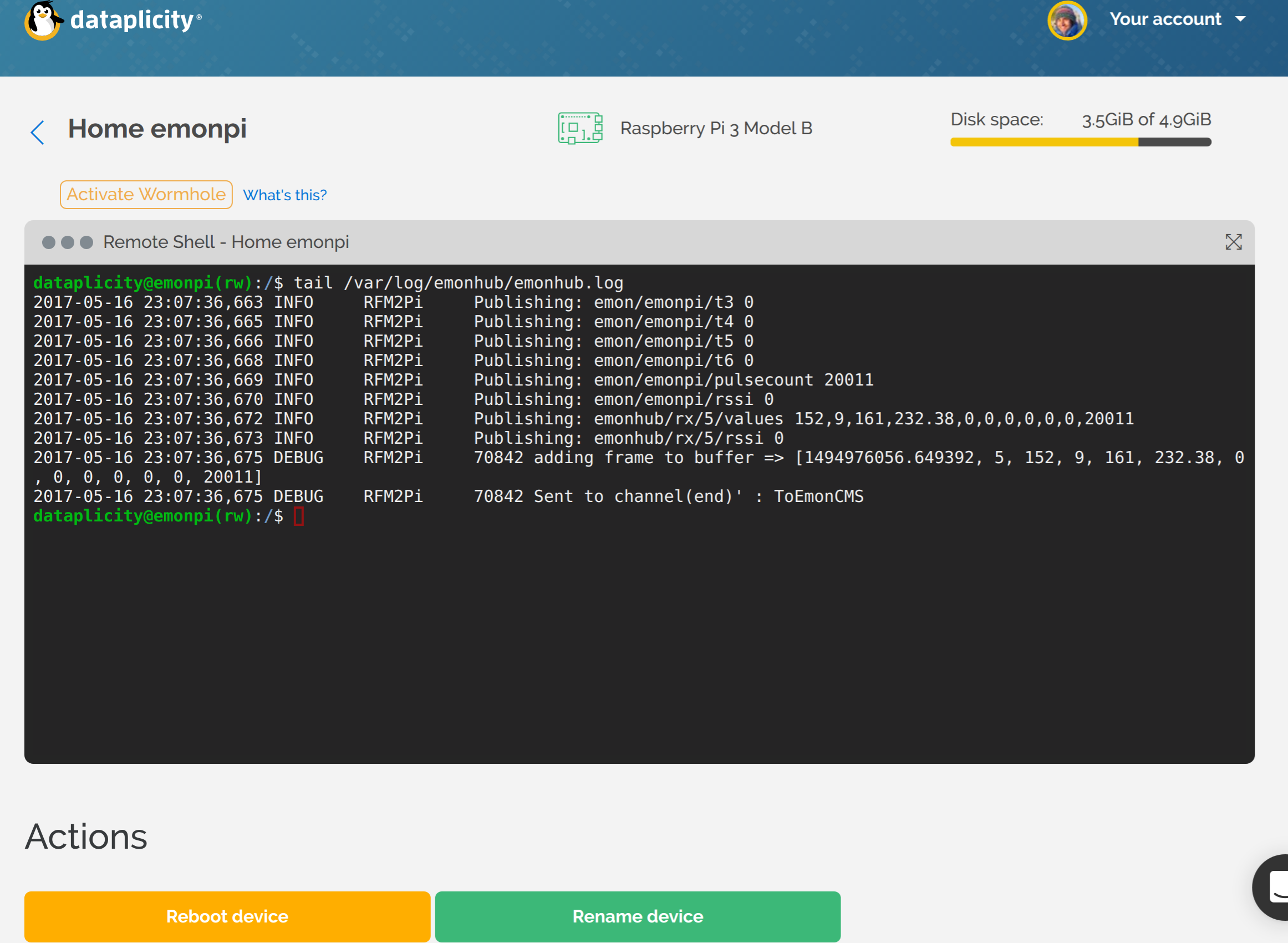This screenshot has width=1288, height=943.
Task: Click the emonhub/rx/5/values log line
Action: 583,418
